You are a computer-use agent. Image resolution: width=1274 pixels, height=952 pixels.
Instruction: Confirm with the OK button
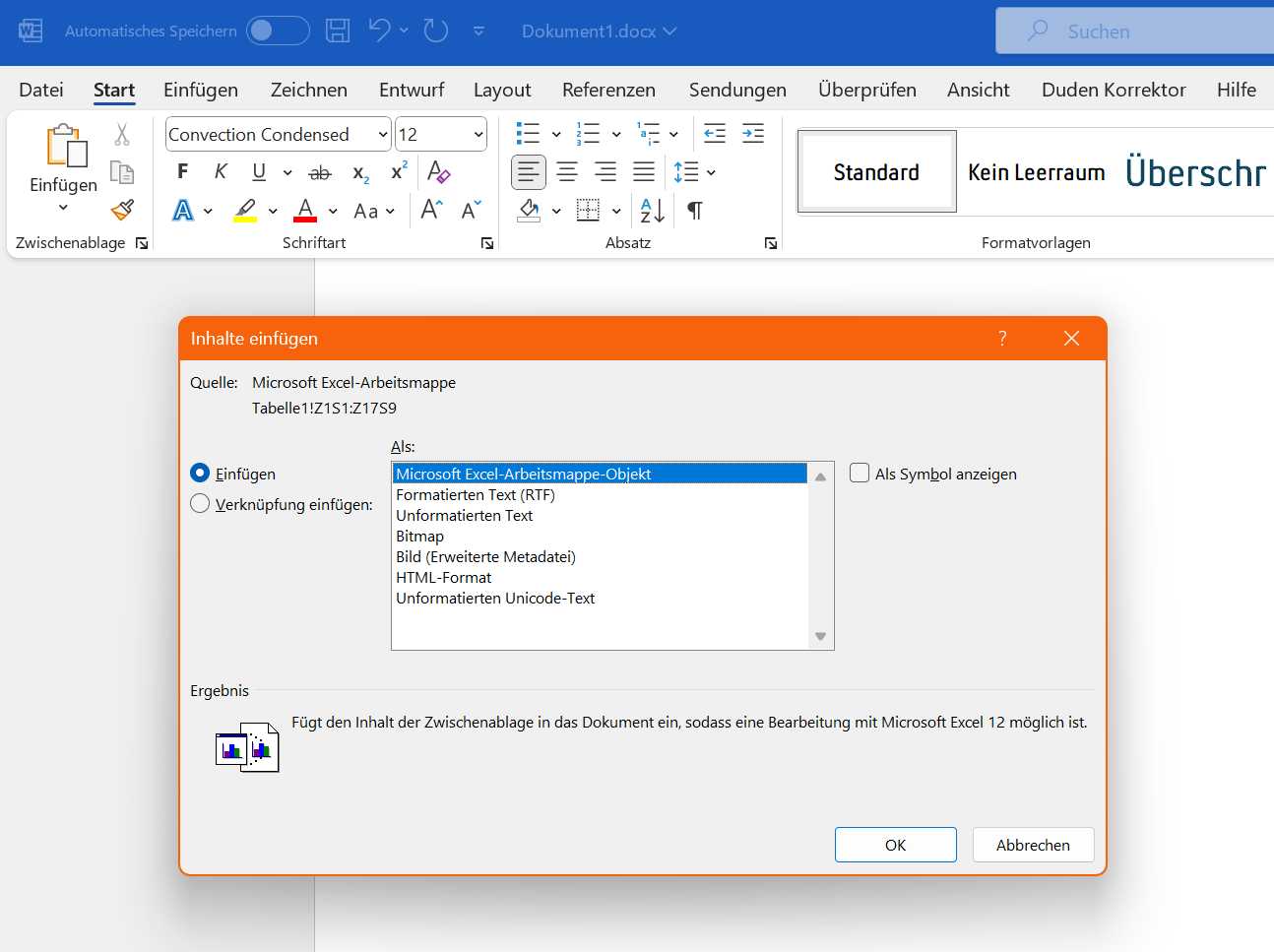tap(895, 844)
